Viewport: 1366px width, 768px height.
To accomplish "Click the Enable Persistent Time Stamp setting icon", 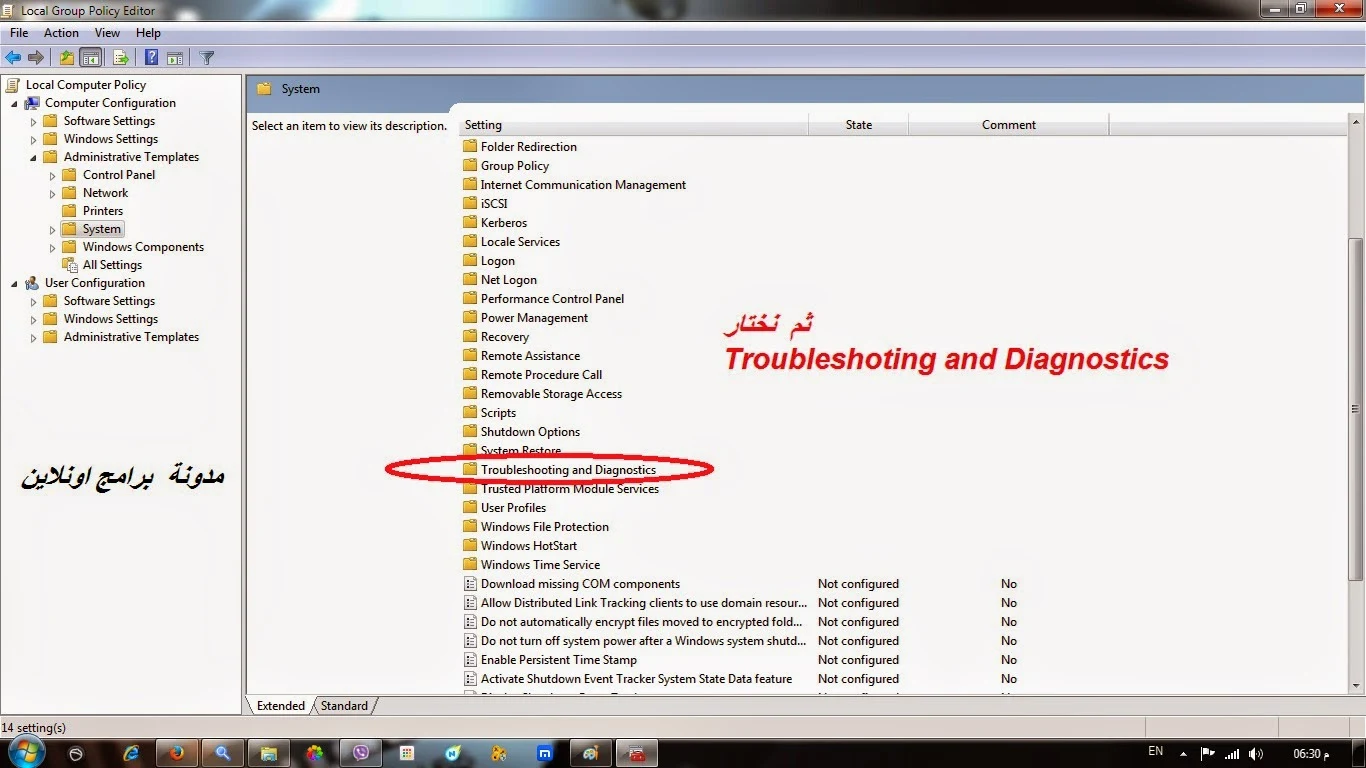I will pyautogui.click(x=470, y=660).
